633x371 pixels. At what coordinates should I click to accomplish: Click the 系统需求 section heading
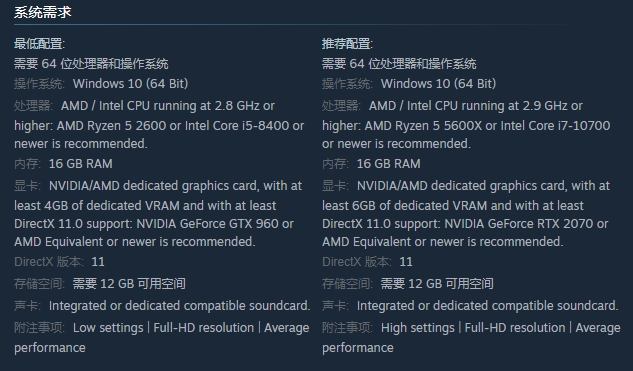coord(43,12)
